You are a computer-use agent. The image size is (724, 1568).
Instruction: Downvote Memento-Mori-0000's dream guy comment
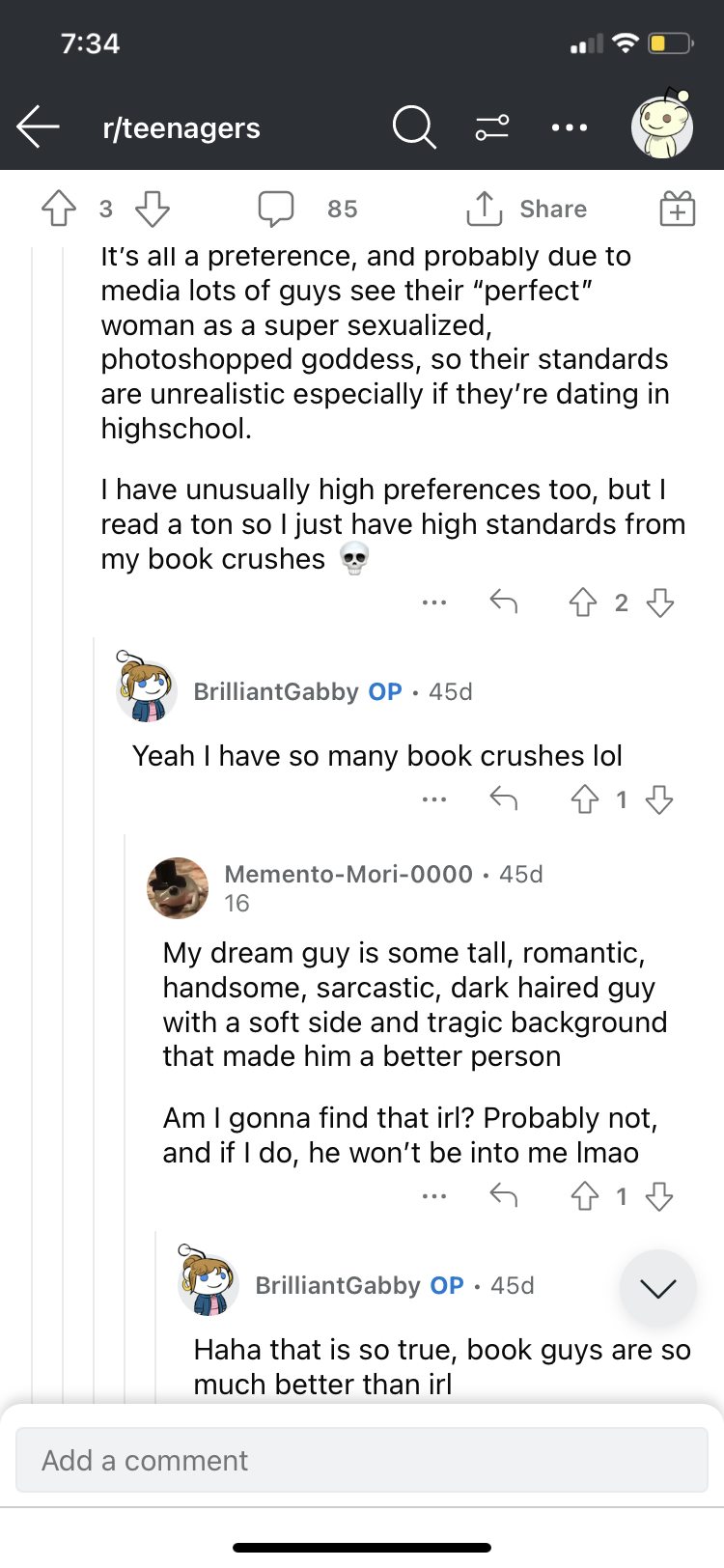pyautogui.click(x=659, y=1197)
